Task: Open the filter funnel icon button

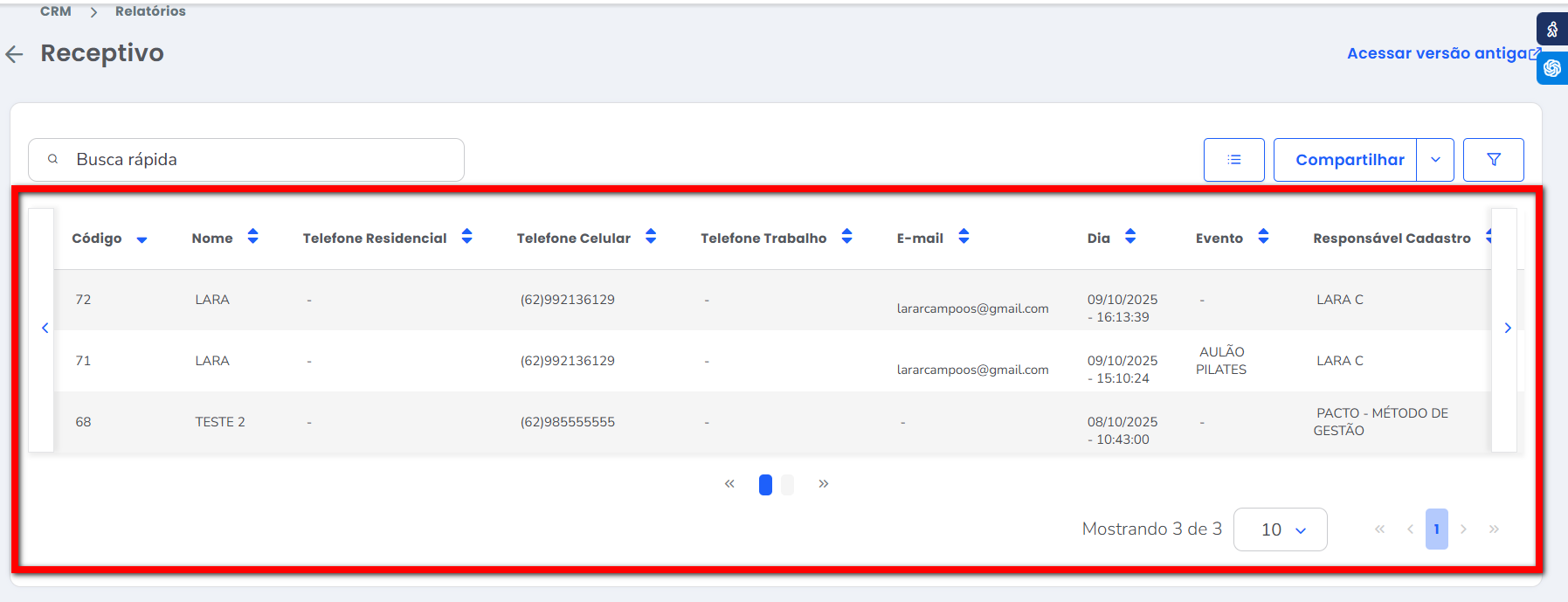Action: 1493,160
